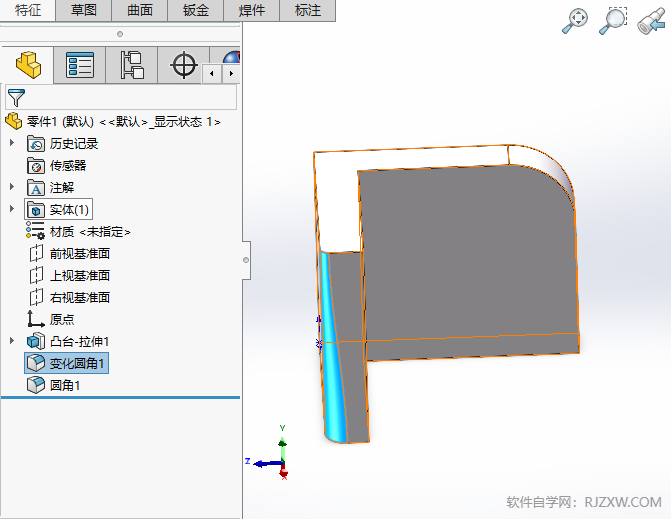Image resolution: width=671 pixels, height=519 pixels.
Task: Click the 历史记录 label
Action: point(74,144)
